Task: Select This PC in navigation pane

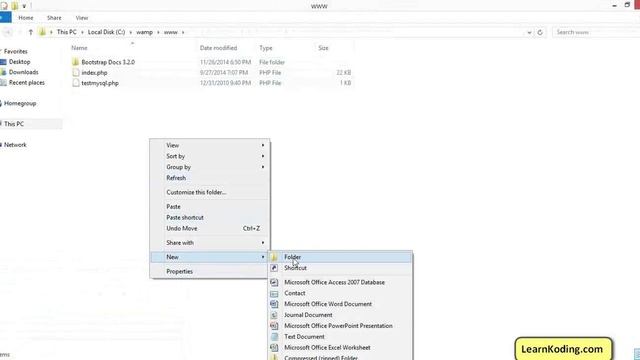Action: tap(14, 124)
